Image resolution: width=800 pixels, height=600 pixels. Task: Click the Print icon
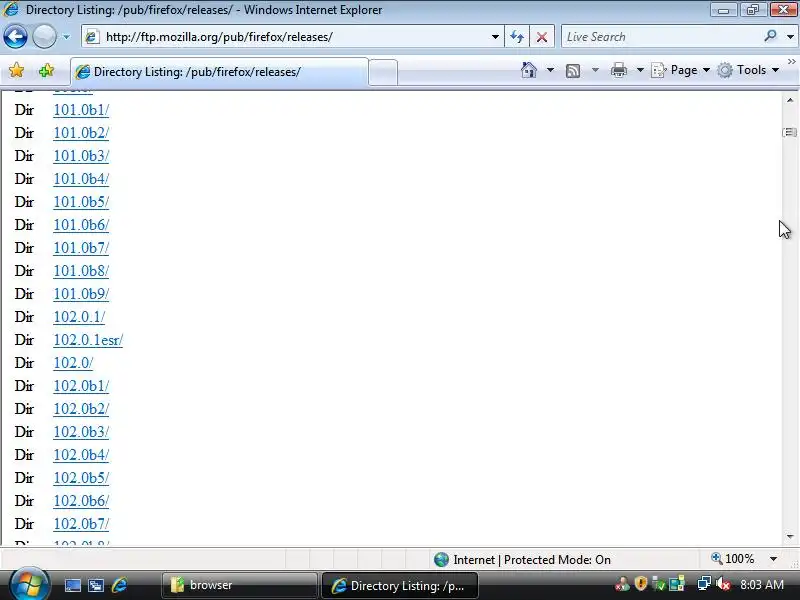[618, 70]
